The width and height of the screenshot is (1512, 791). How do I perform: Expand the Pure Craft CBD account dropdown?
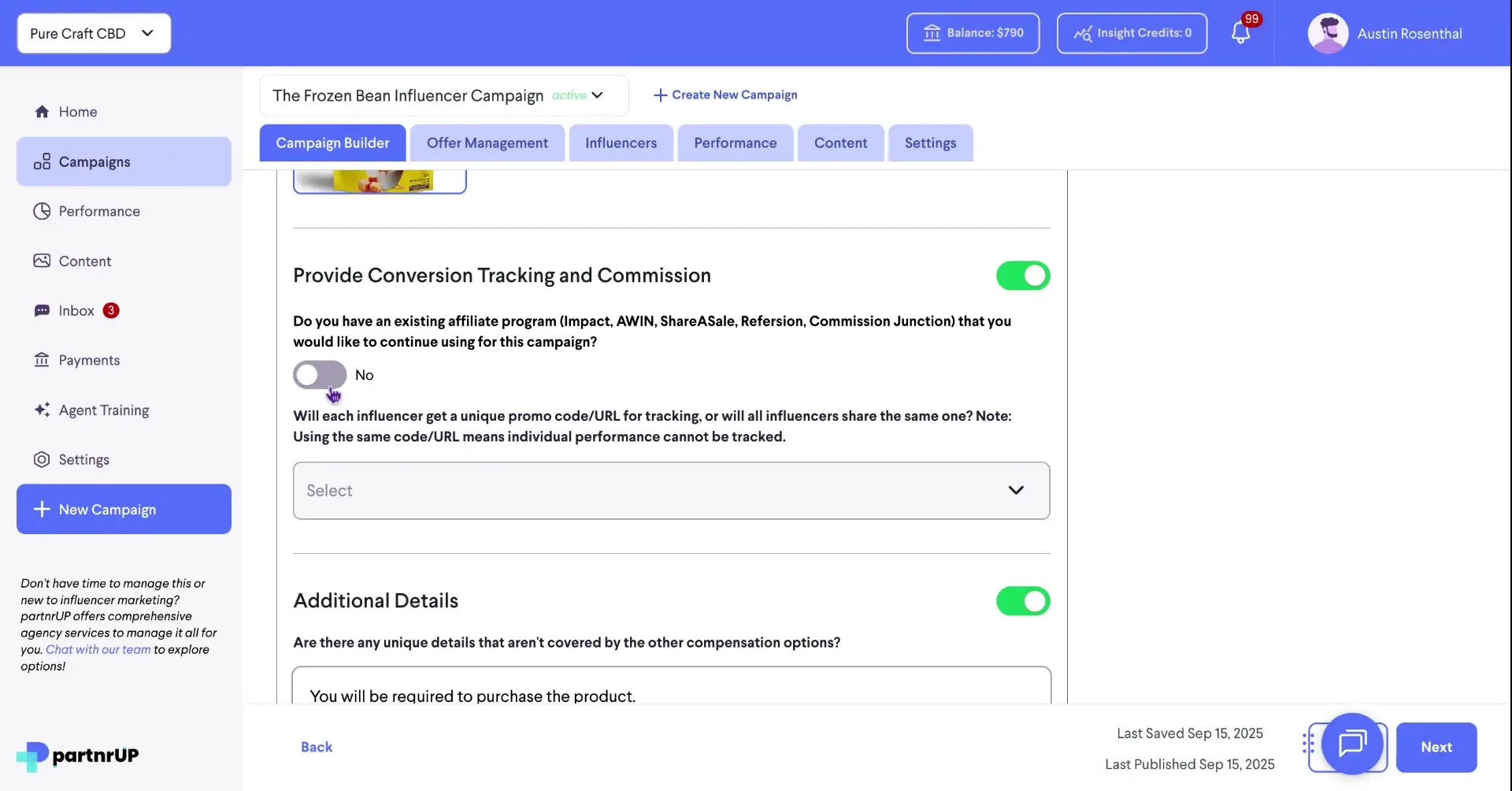tap(93, 33)
